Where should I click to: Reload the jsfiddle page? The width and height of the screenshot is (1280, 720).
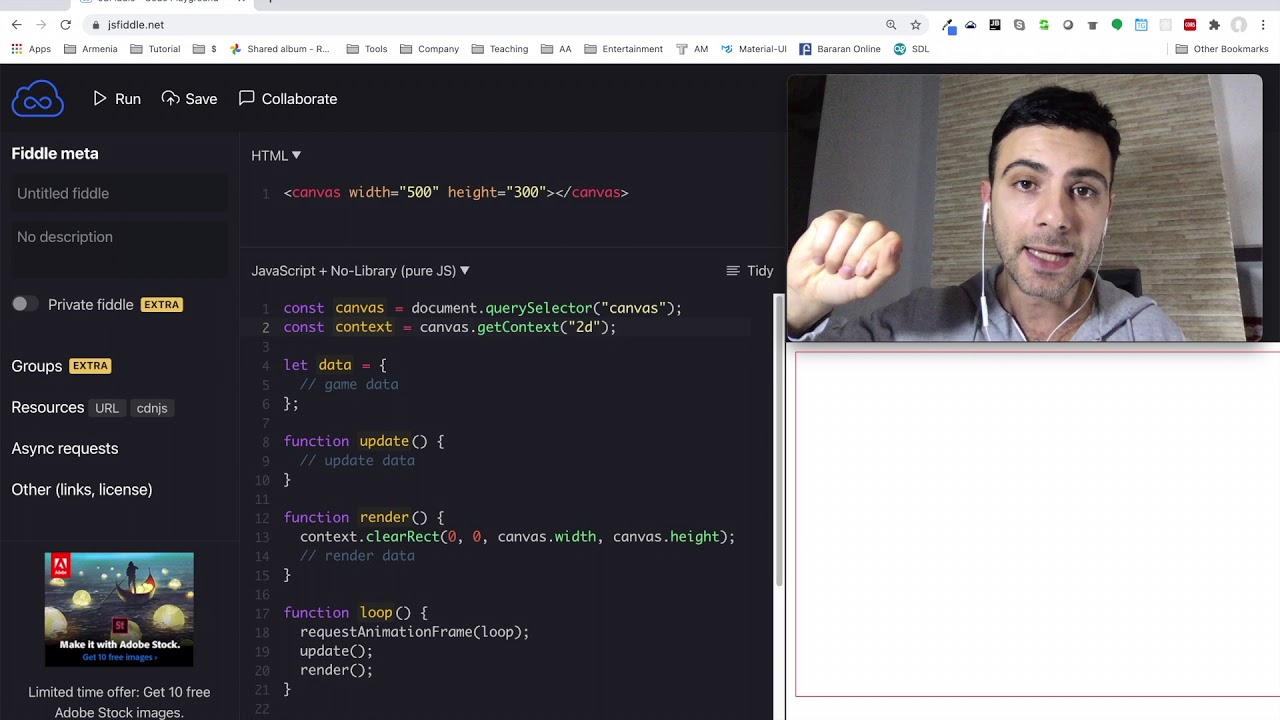(66, 25)
